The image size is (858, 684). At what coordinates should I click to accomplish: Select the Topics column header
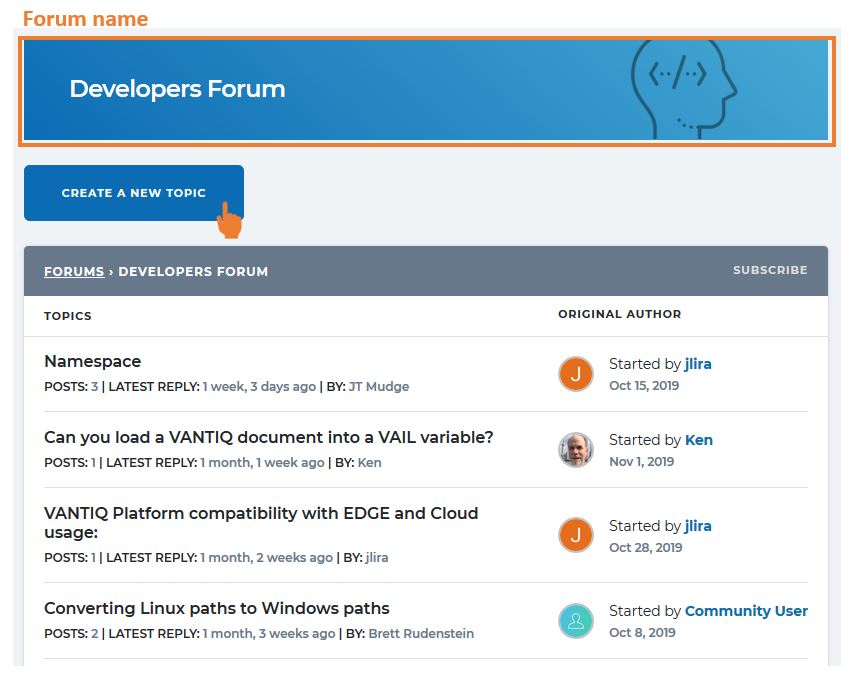(x=67, y=315)
